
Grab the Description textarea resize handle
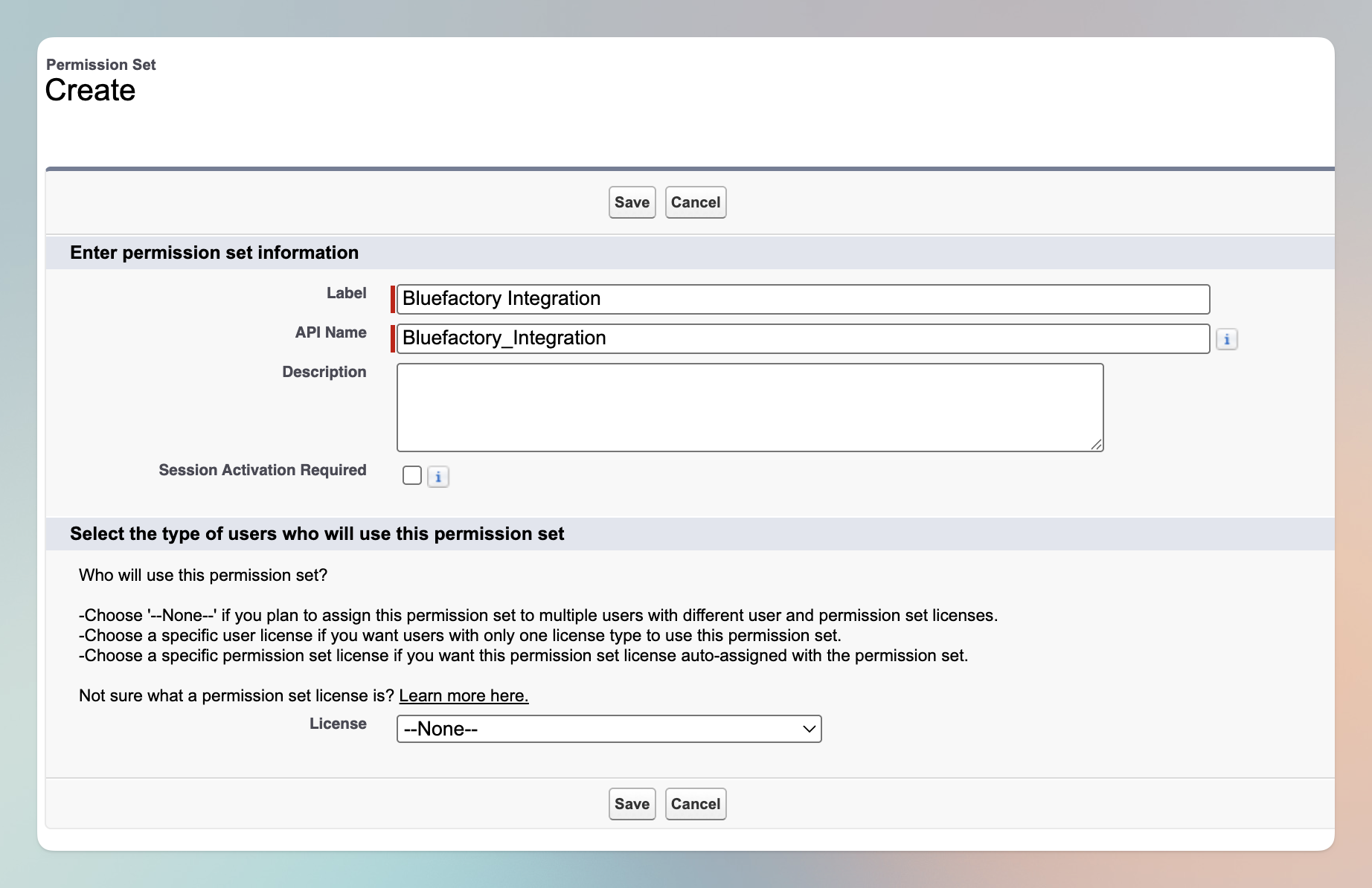point(1097,445)
